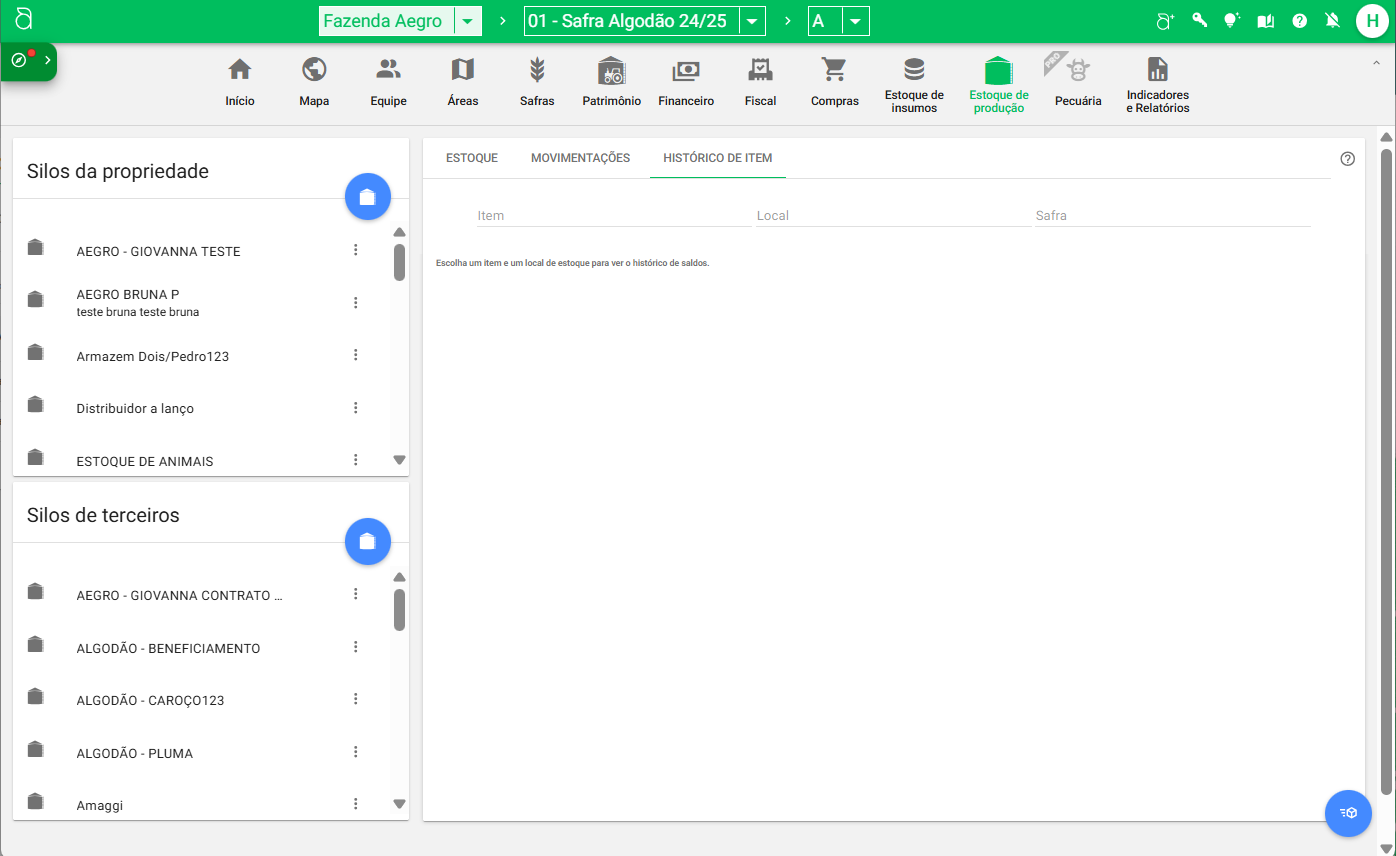Screen dimensions: 1396x856
Task: Click the add silo button in Silos de terceiros
Action: (x=367, y=541)
